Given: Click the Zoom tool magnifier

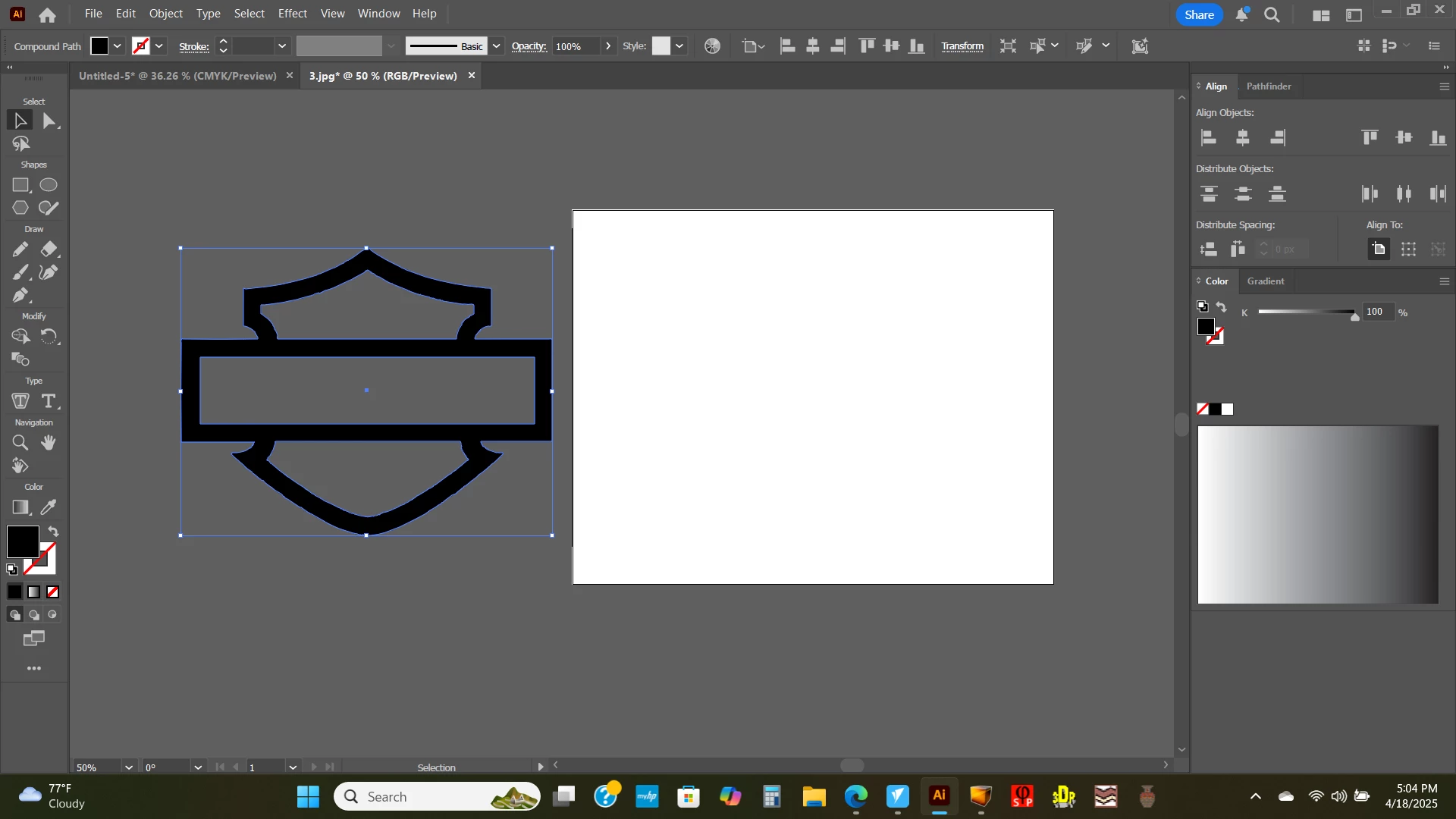Looking at the screenshot, I should pyautogui.click(x=20, y=443).
